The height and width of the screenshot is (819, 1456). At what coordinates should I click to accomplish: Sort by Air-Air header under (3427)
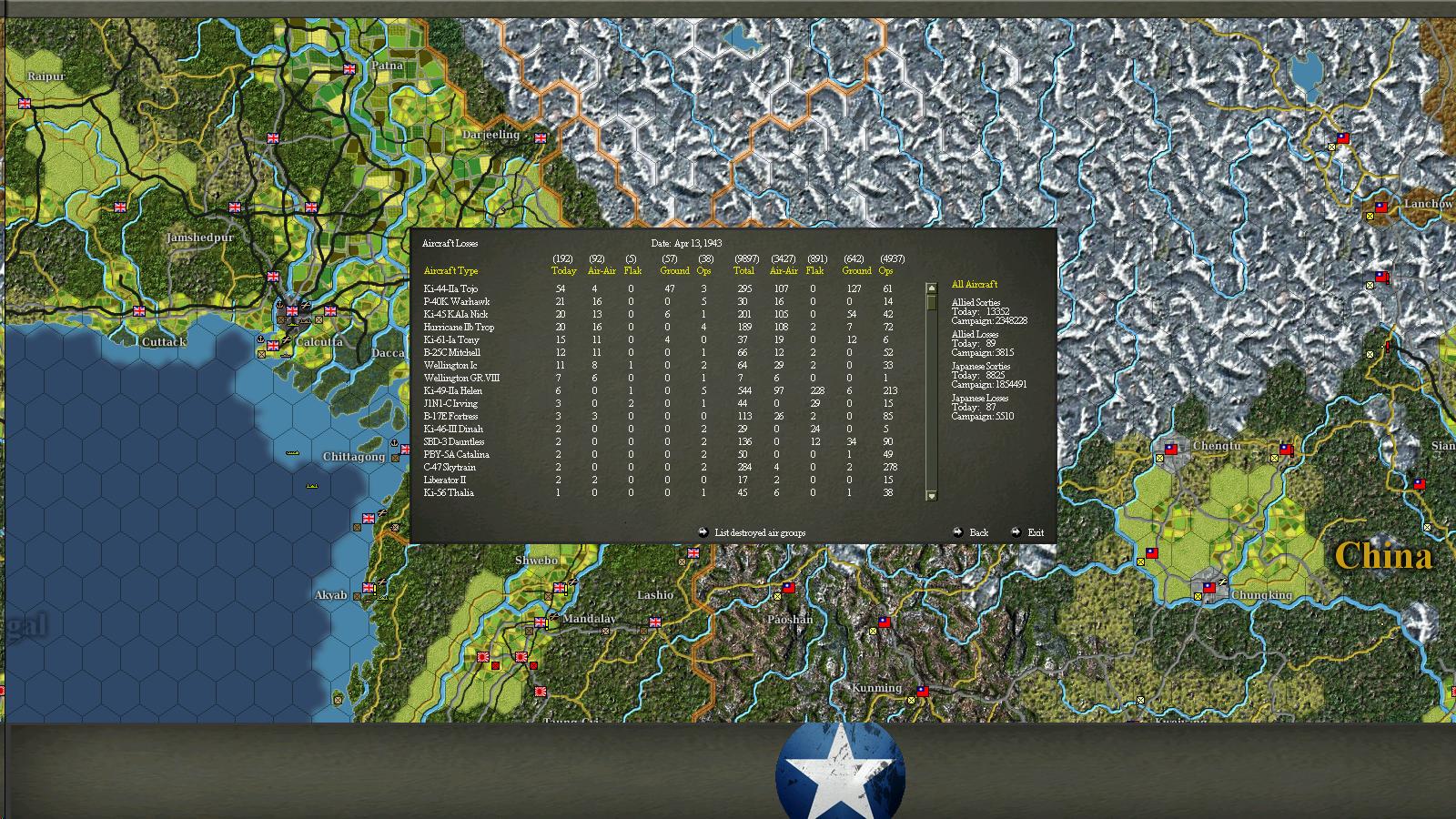click(784, 271)
